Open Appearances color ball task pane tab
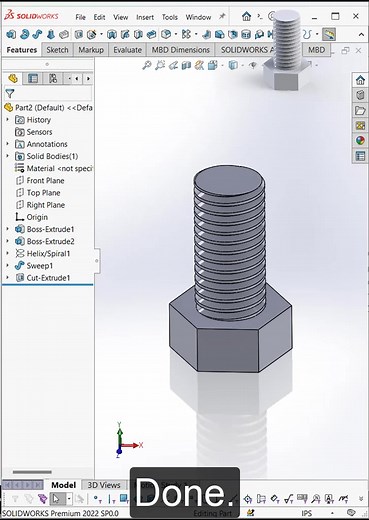This screenshot has height=520, width=369. click(x=360, y=141)
